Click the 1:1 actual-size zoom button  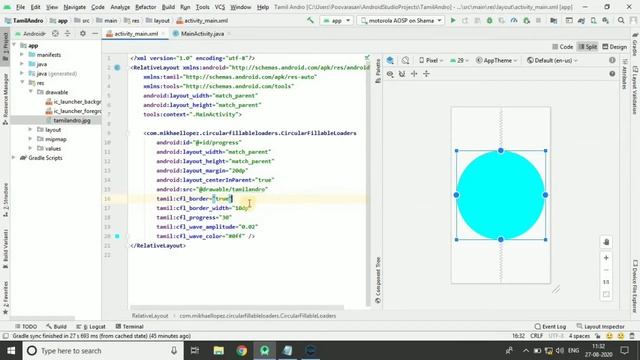click(606, 282)
